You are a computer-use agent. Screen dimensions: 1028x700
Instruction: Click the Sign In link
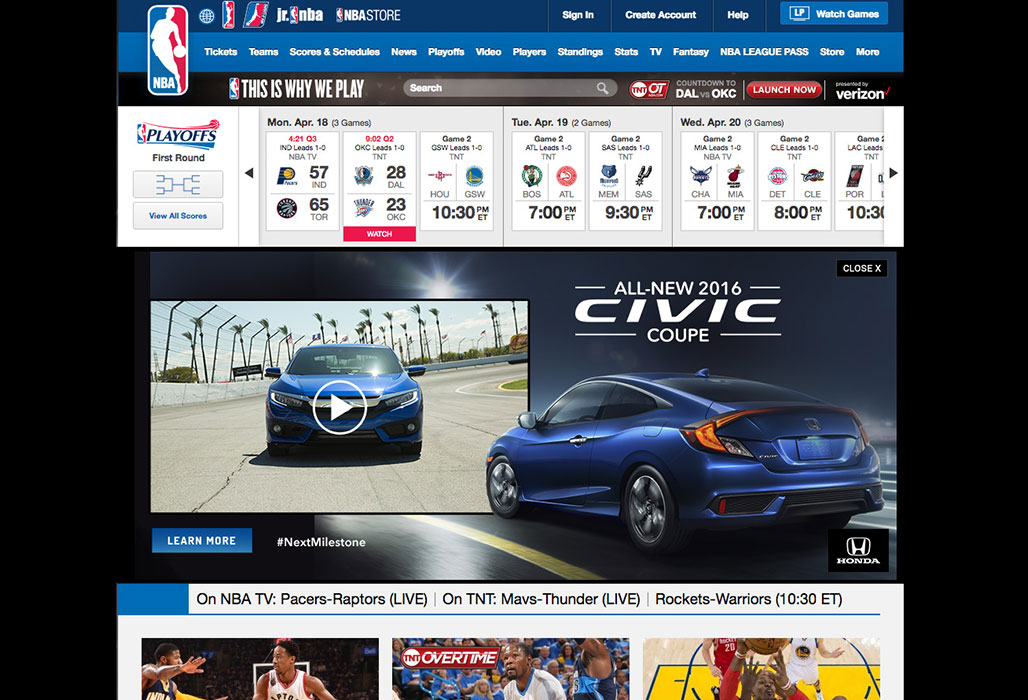click(578, 15)
